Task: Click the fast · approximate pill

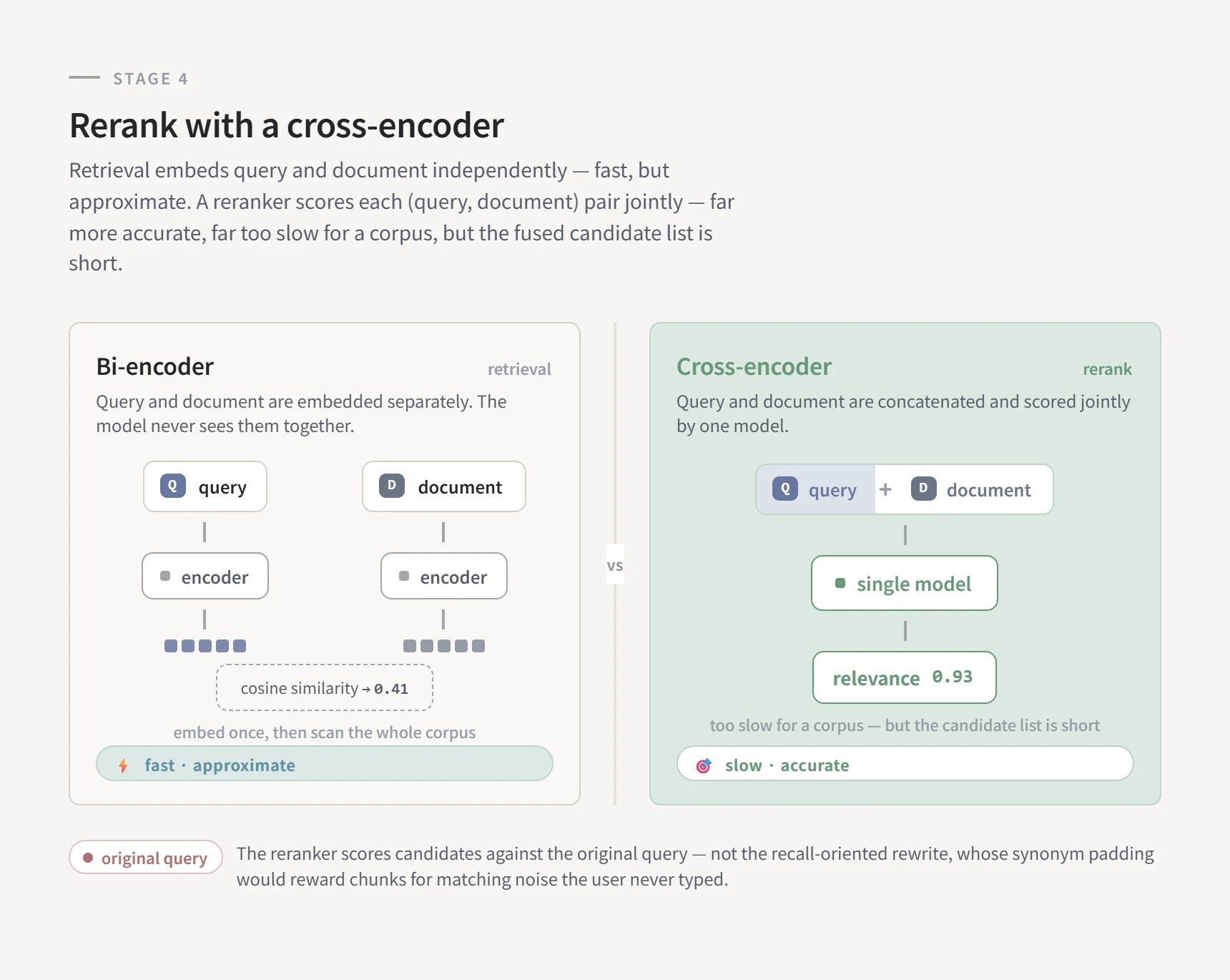Action: [x=325, y=763]
